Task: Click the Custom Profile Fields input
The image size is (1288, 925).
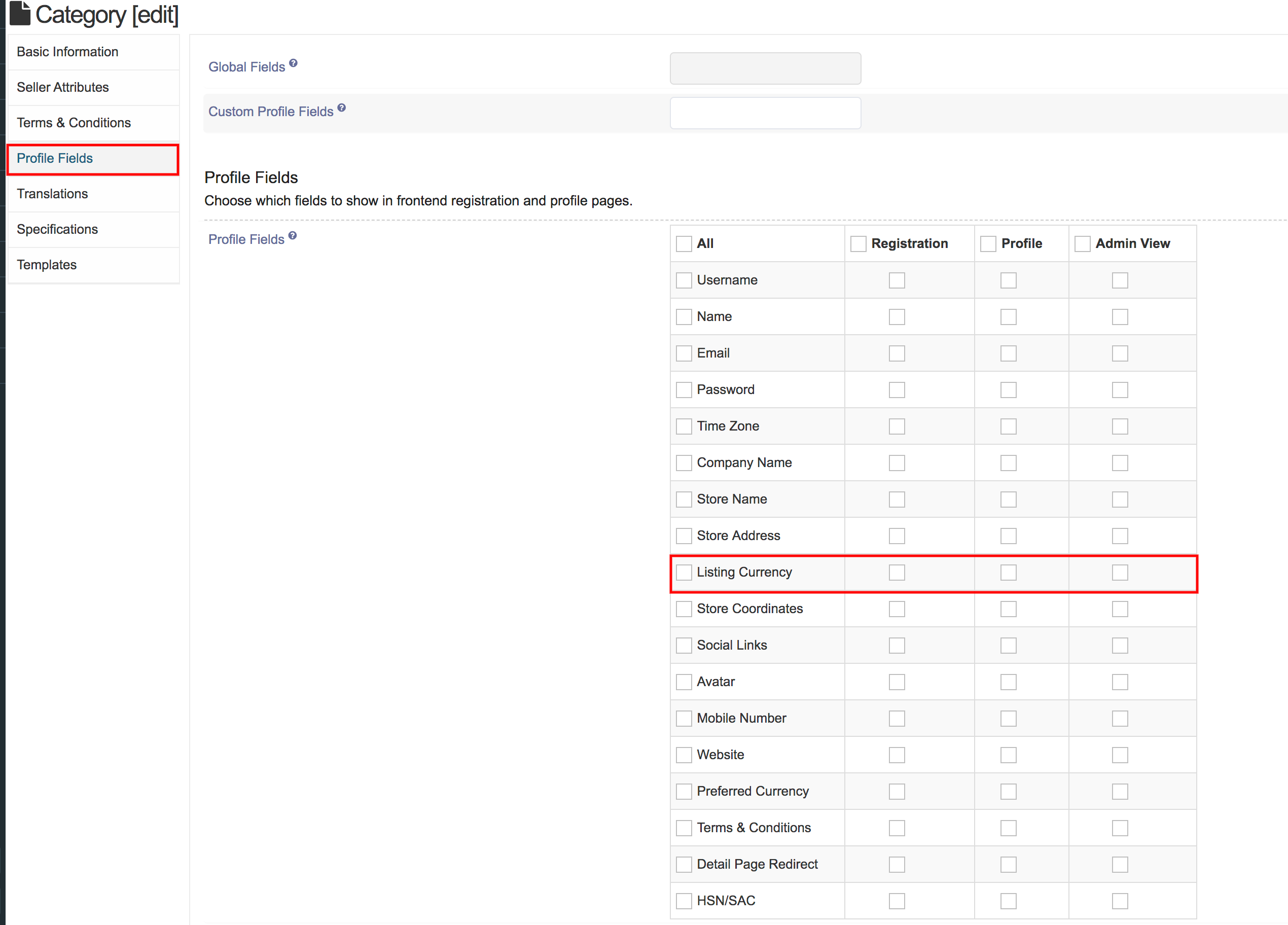Action: click(765, 113)
